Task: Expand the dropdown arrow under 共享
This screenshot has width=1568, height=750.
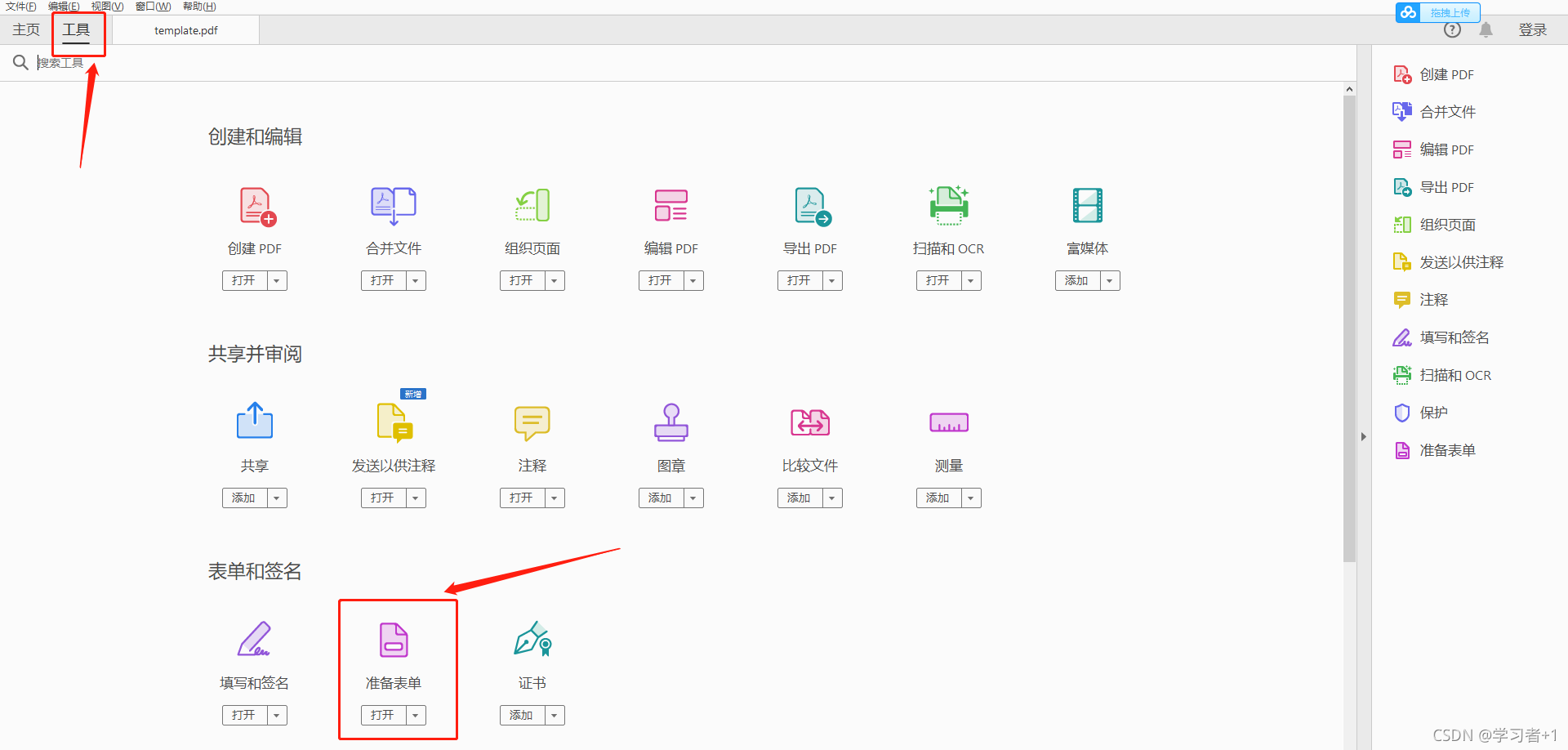Action: [x=277, y=498]
